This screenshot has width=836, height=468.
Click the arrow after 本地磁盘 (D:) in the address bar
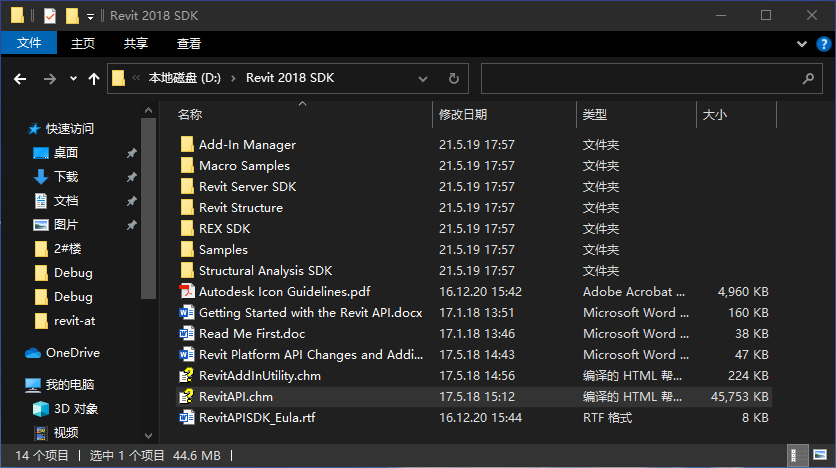pyautogui.click(x=233, y=78)
